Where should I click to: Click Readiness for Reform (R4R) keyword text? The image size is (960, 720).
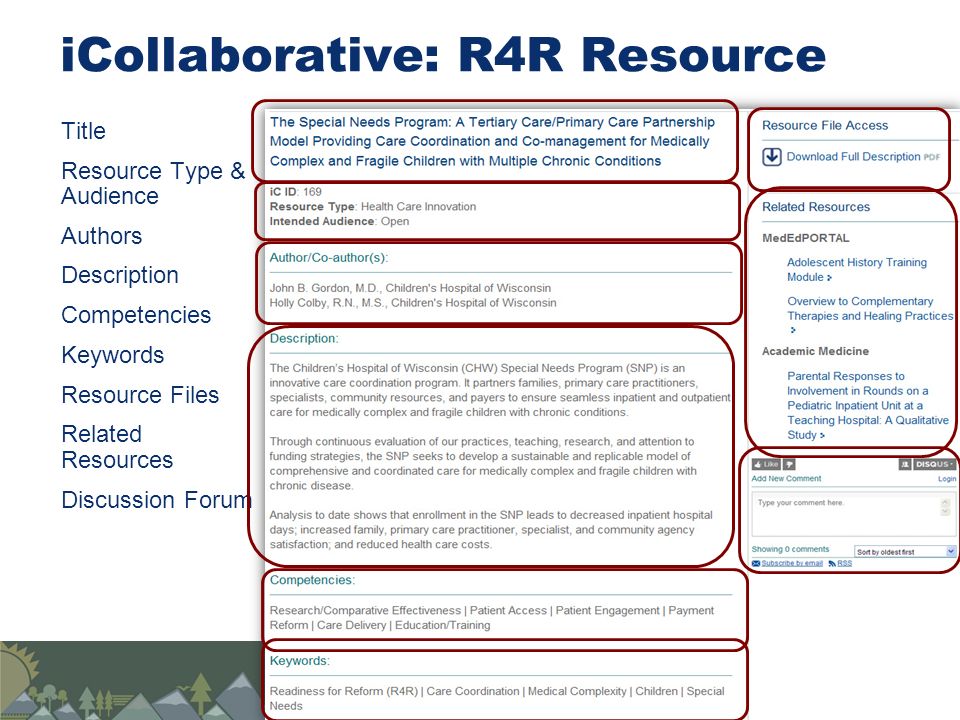coord(343,691)
